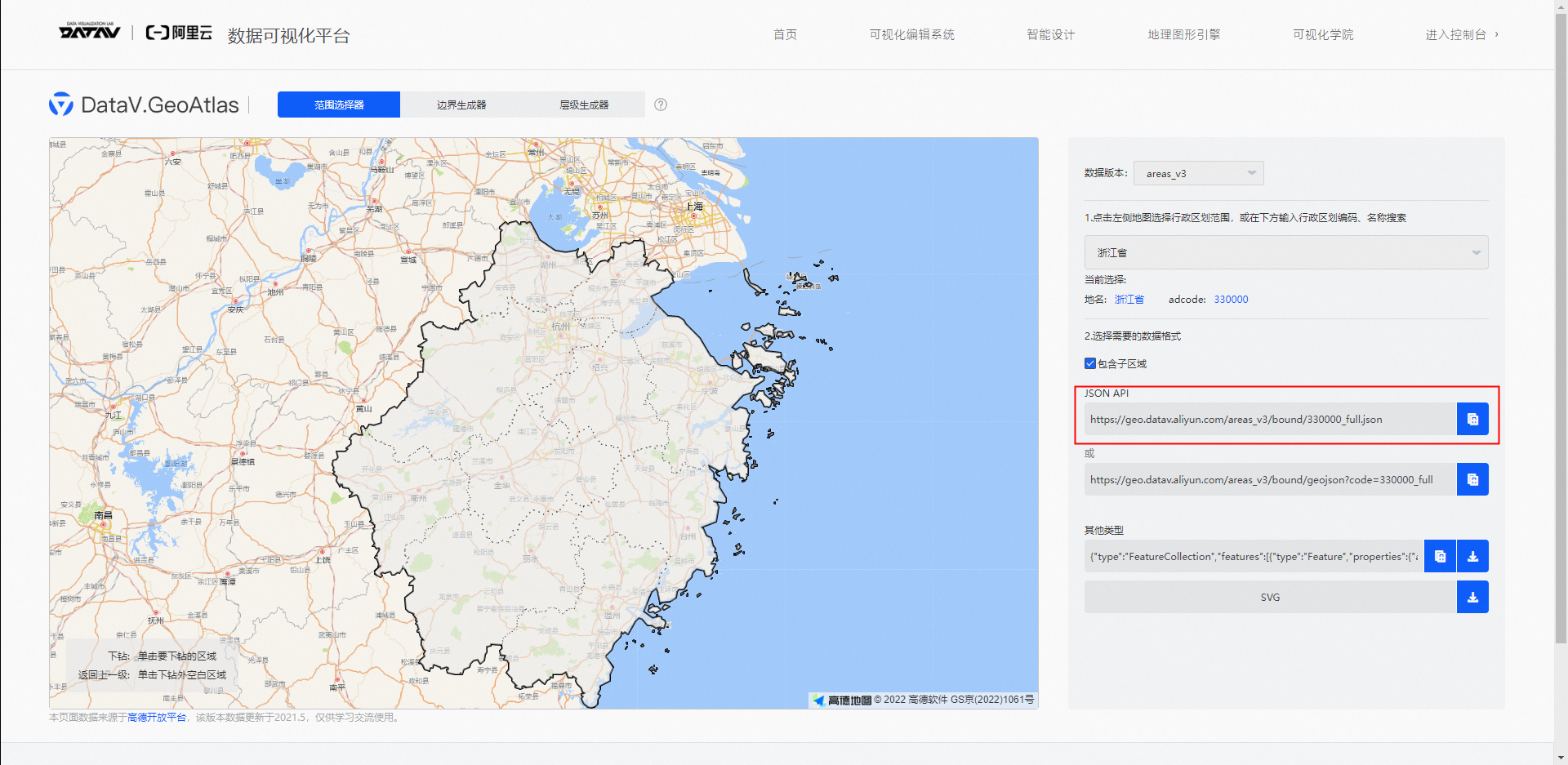Copy the geojson?code=330000_full URL

[1472, 479]
